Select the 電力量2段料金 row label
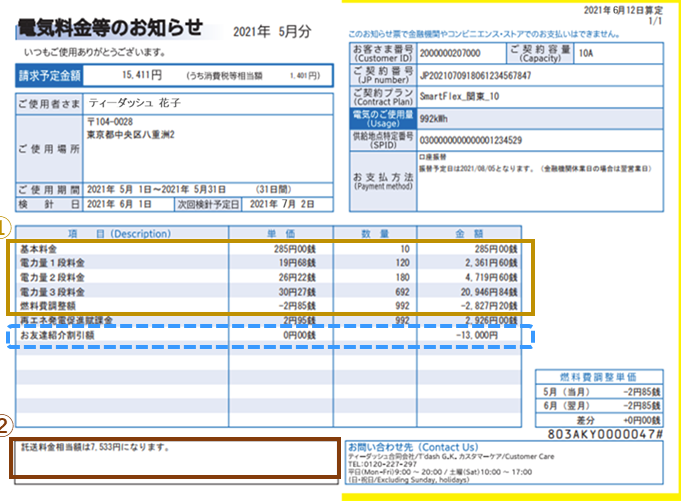Screen dimensions: 681x501 [x=52, y=277]
